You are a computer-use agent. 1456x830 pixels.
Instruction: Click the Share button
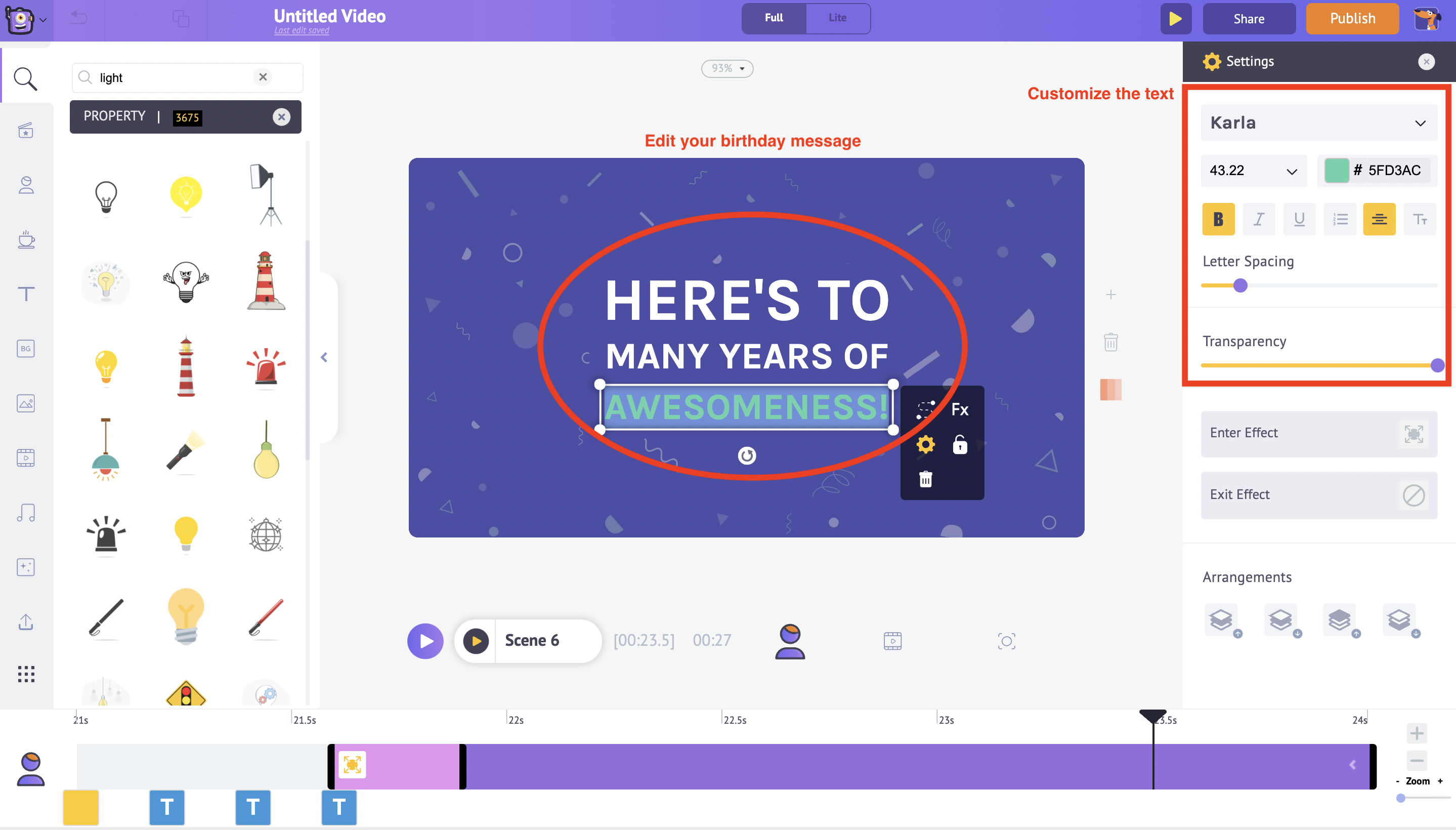[x=1248, y=17]
